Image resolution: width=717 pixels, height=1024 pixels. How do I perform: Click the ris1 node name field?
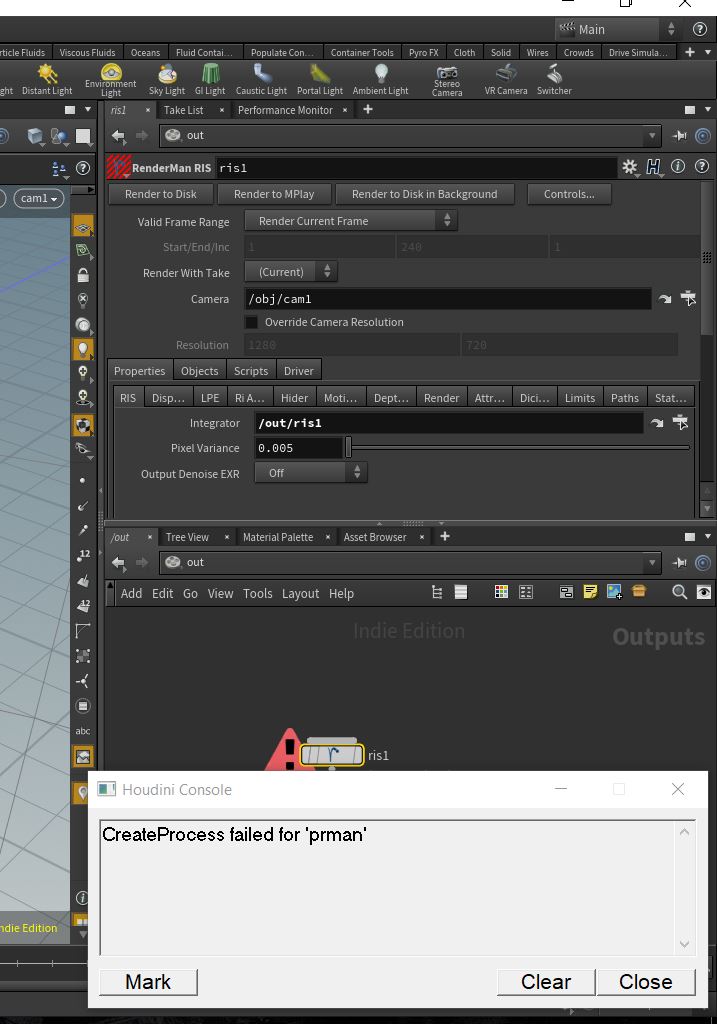[x=416, y=168]
